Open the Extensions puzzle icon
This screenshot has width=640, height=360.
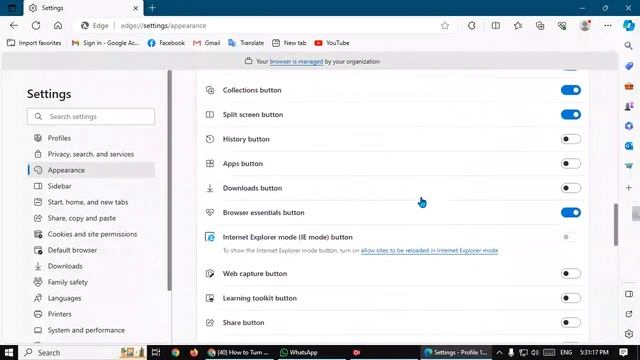tap(471, 26)
